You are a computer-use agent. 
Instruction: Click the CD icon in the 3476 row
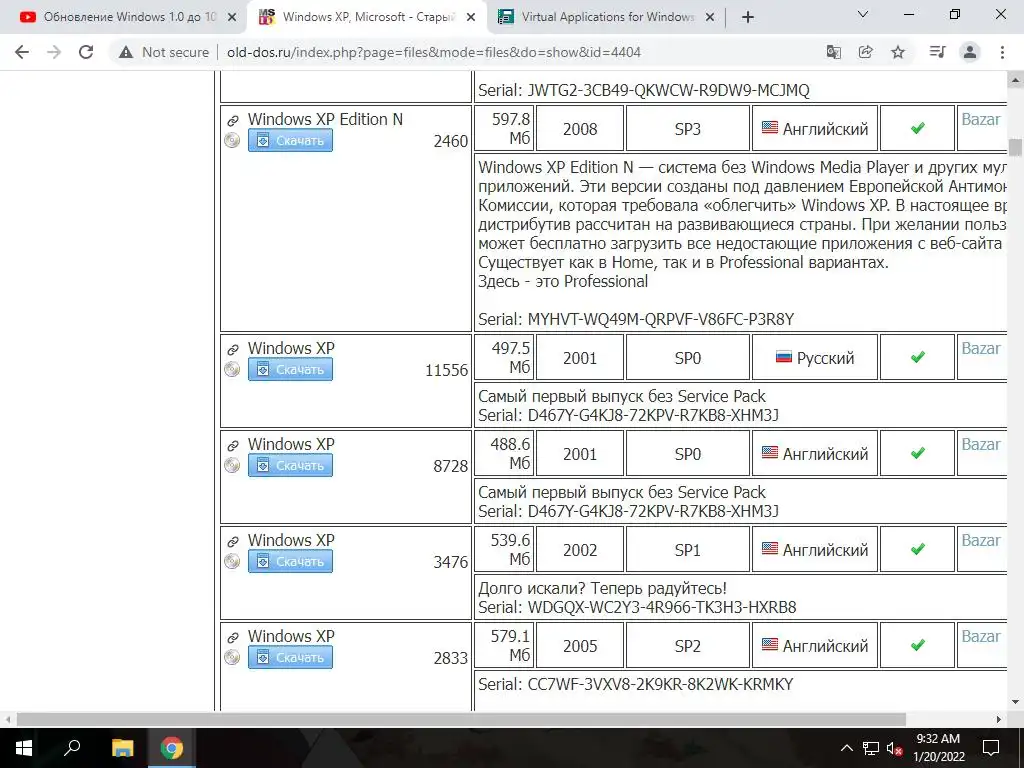232,562
